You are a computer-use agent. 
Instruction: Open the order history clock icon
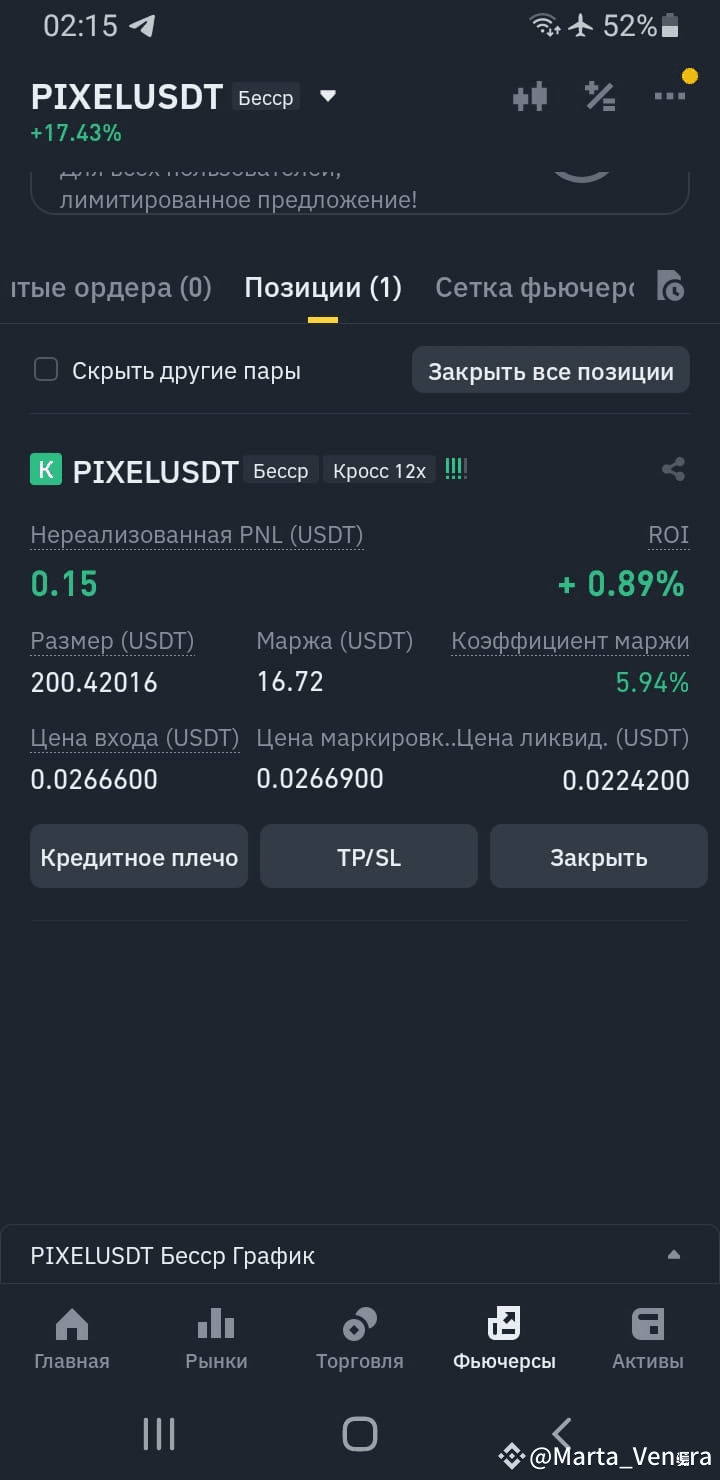pos(671,286)
